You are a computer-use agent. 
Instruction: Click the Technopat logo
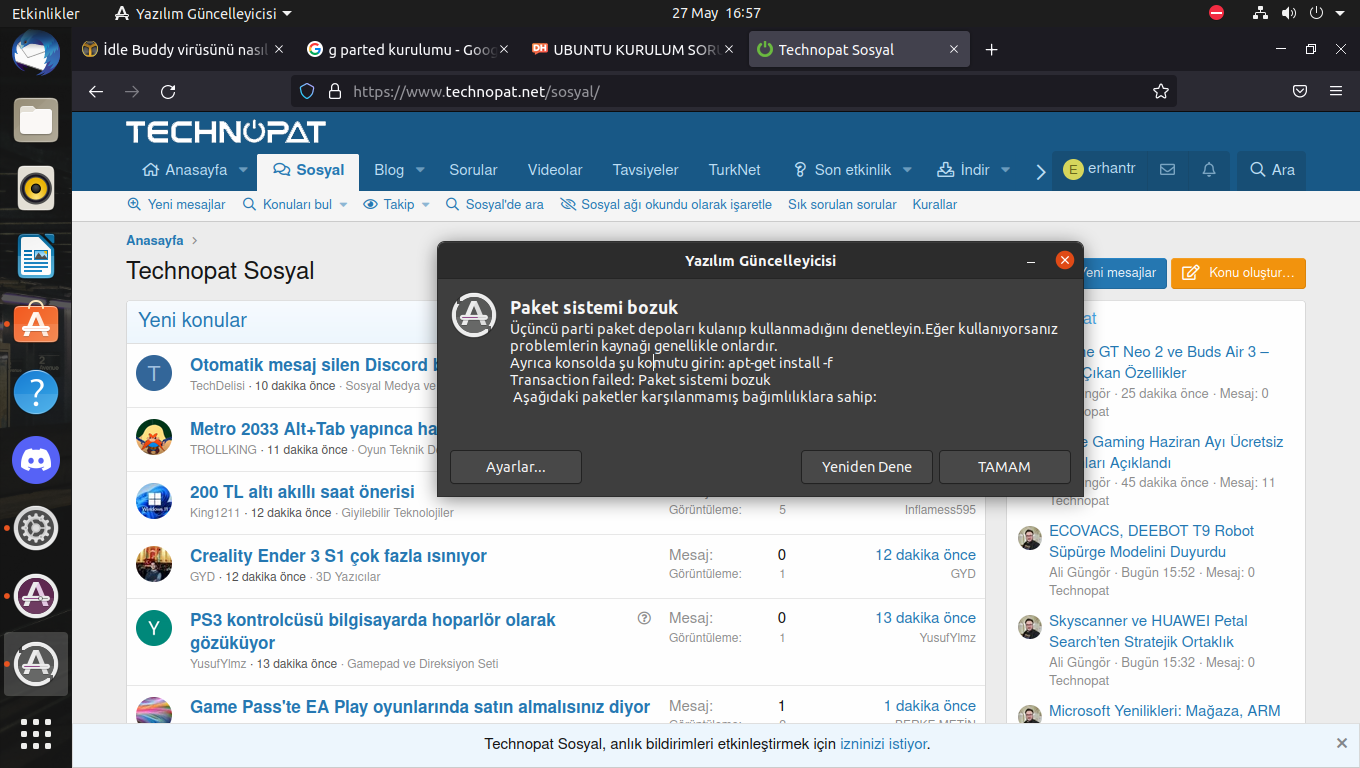(226, 132)
